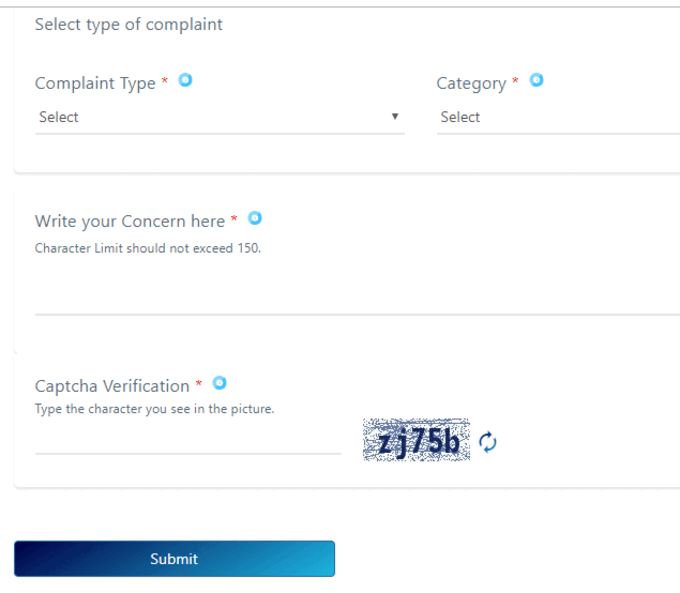Open info tooltip for Write your Concern
This screenshot has height=593, width=680.
255,218
